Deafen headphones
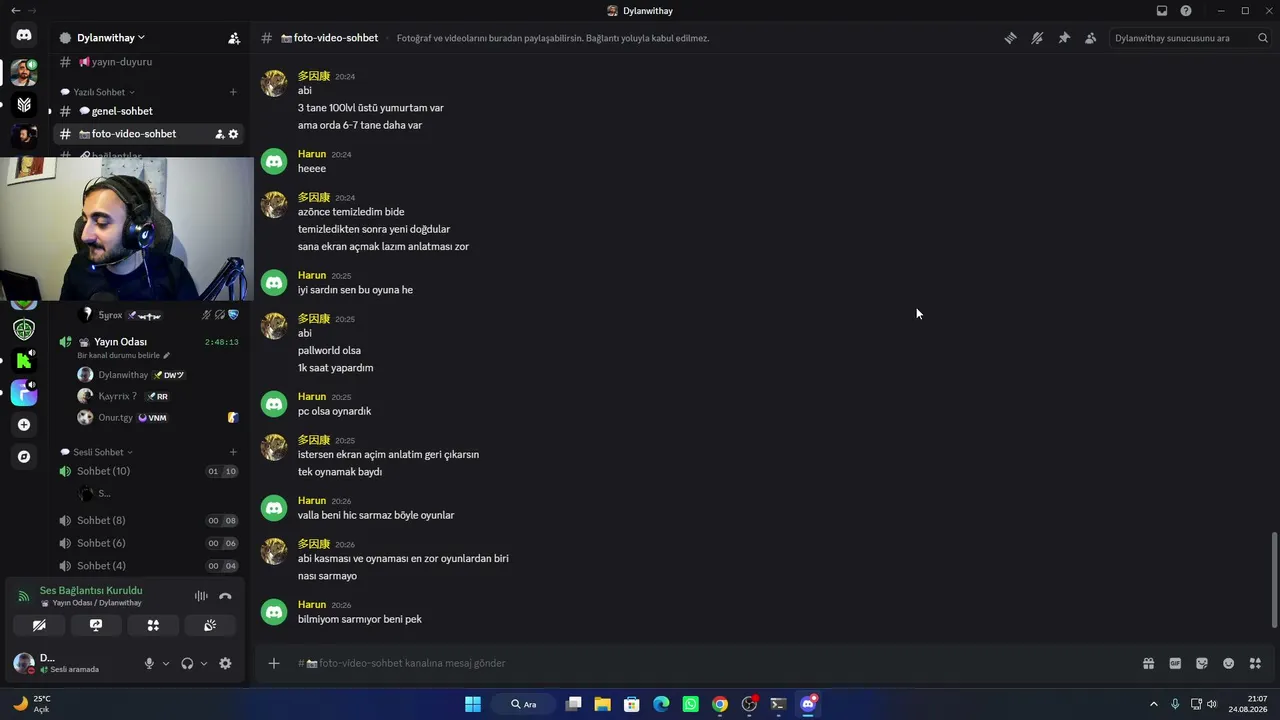The width and height of the screenshot is (1280, 720). coord(187,663)
